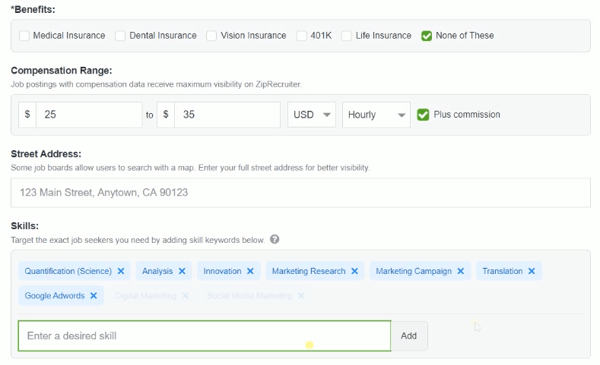Remove the faded Digital Marketing tag
The image size is (600, 365).
[185, 296]
